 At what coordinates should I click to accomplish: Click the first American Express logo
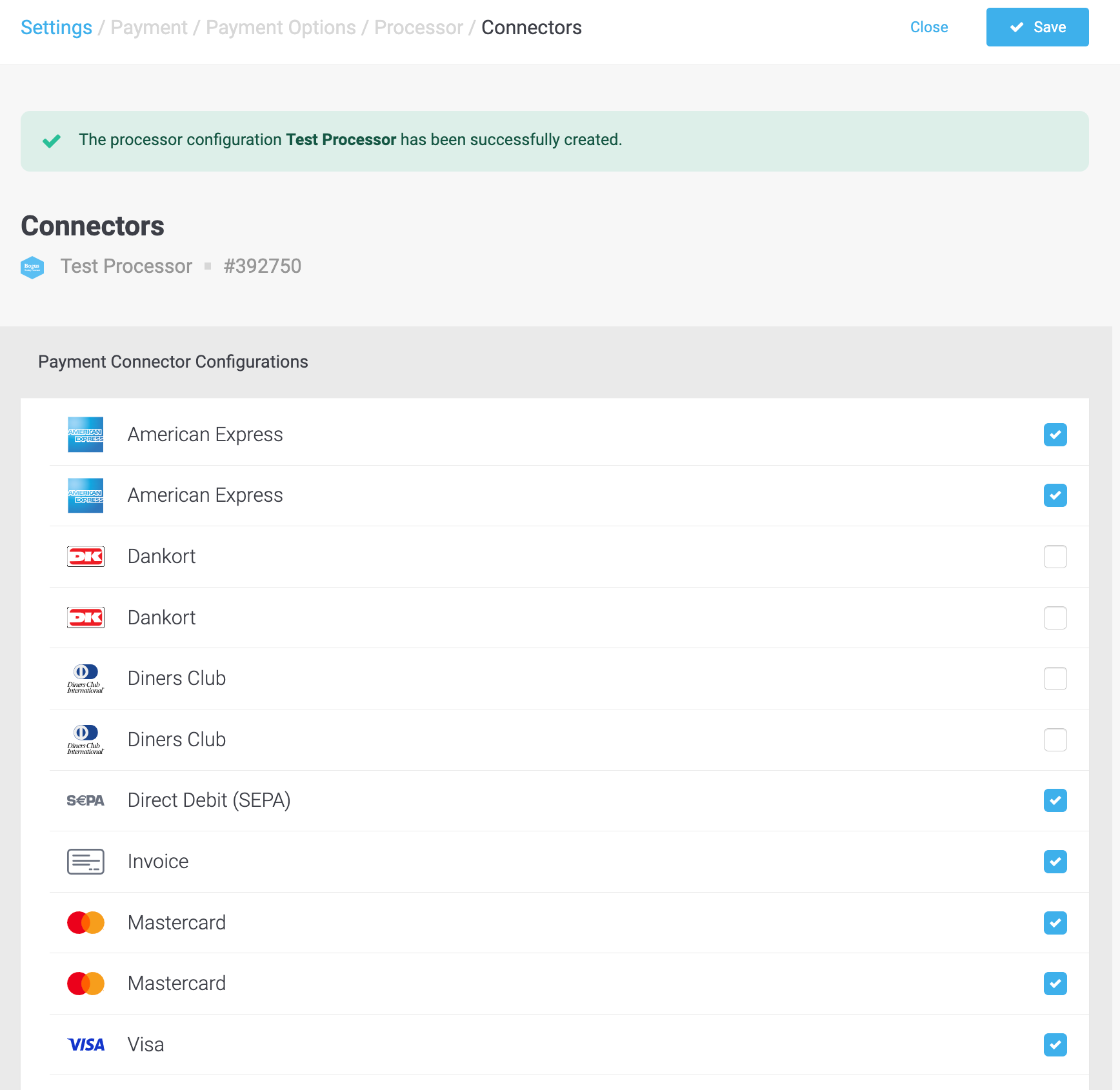coord(85,435)
